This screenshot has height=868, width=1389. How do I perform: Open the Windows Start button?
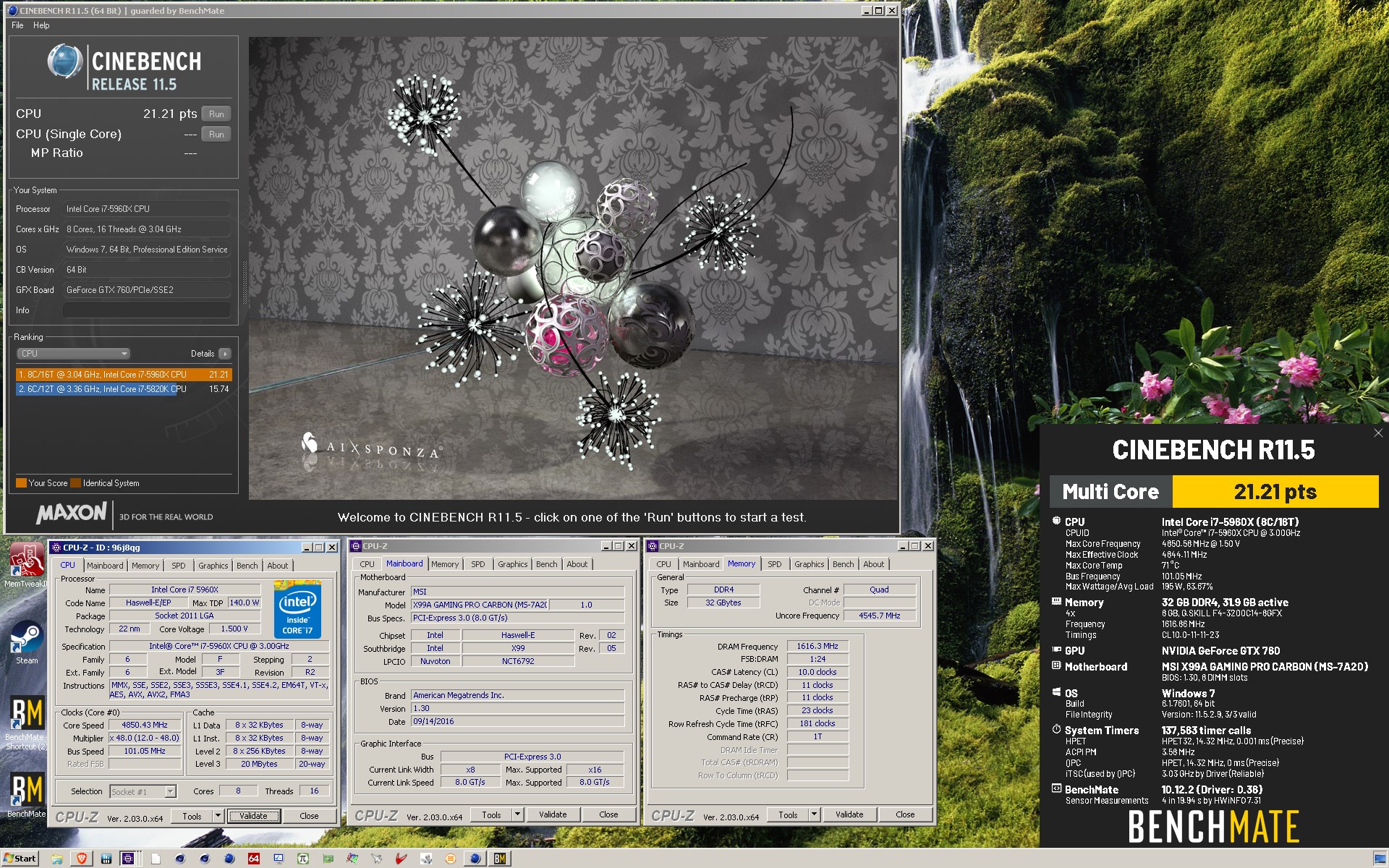click(20, 859)
